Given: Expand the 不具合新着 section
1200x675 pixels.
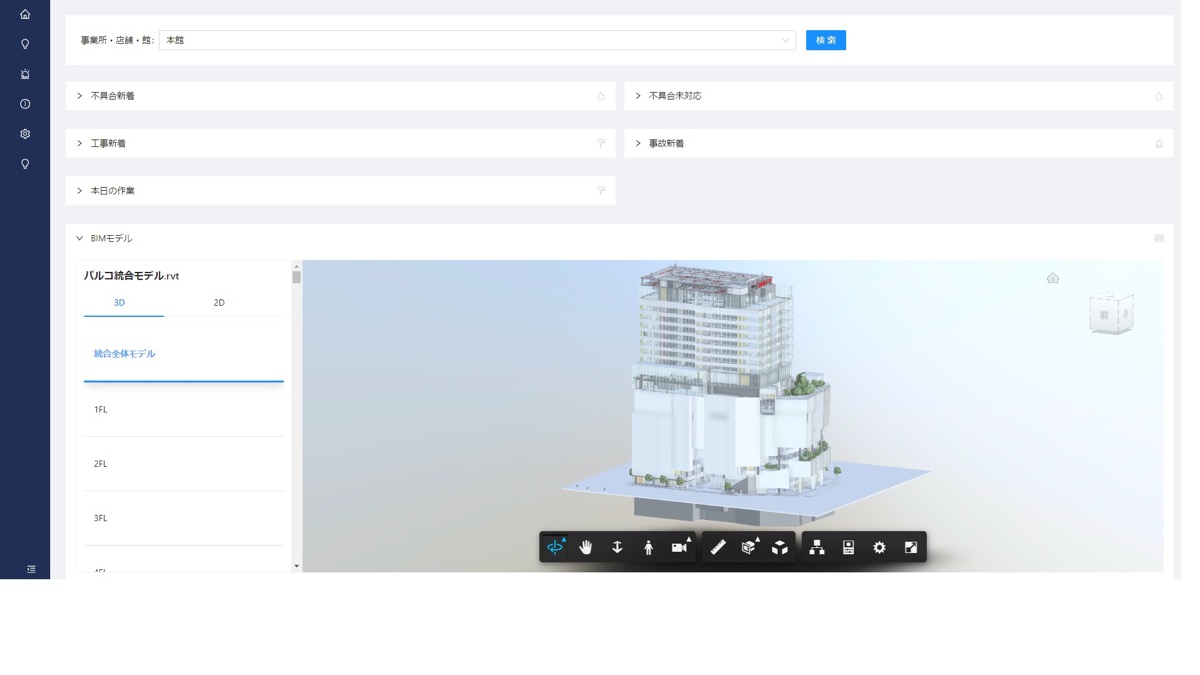Looking at the screenshot, I should click(x=80, y=96).
